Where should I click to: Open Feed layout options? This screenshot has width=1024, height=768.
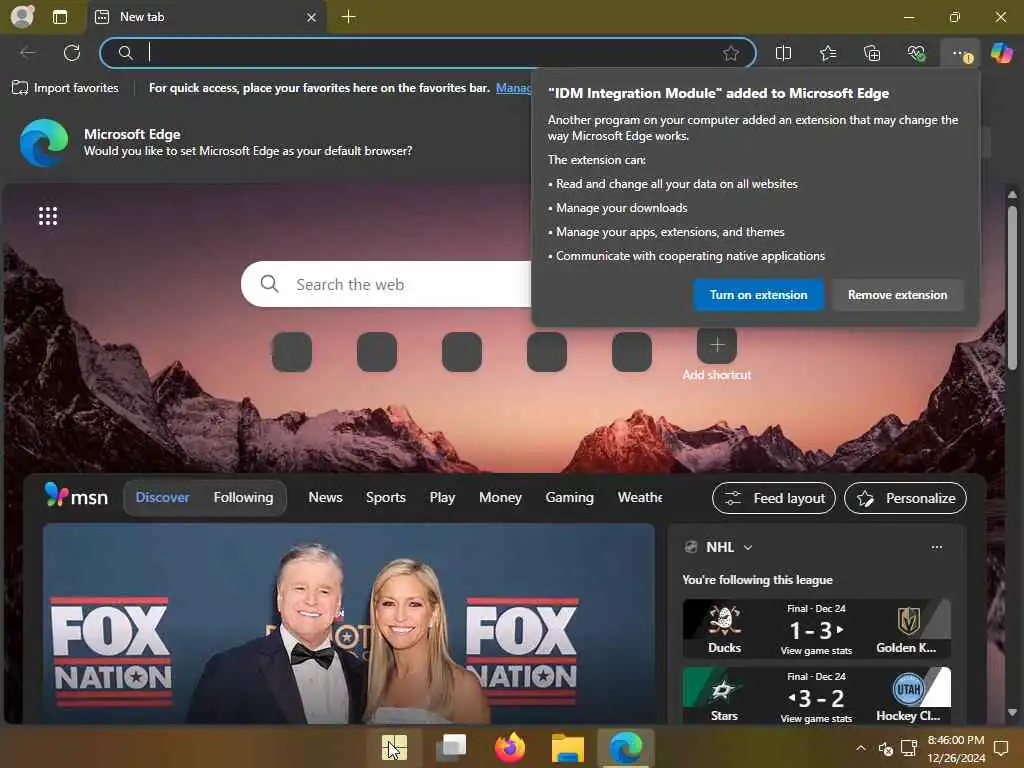[x=774, y=498]
